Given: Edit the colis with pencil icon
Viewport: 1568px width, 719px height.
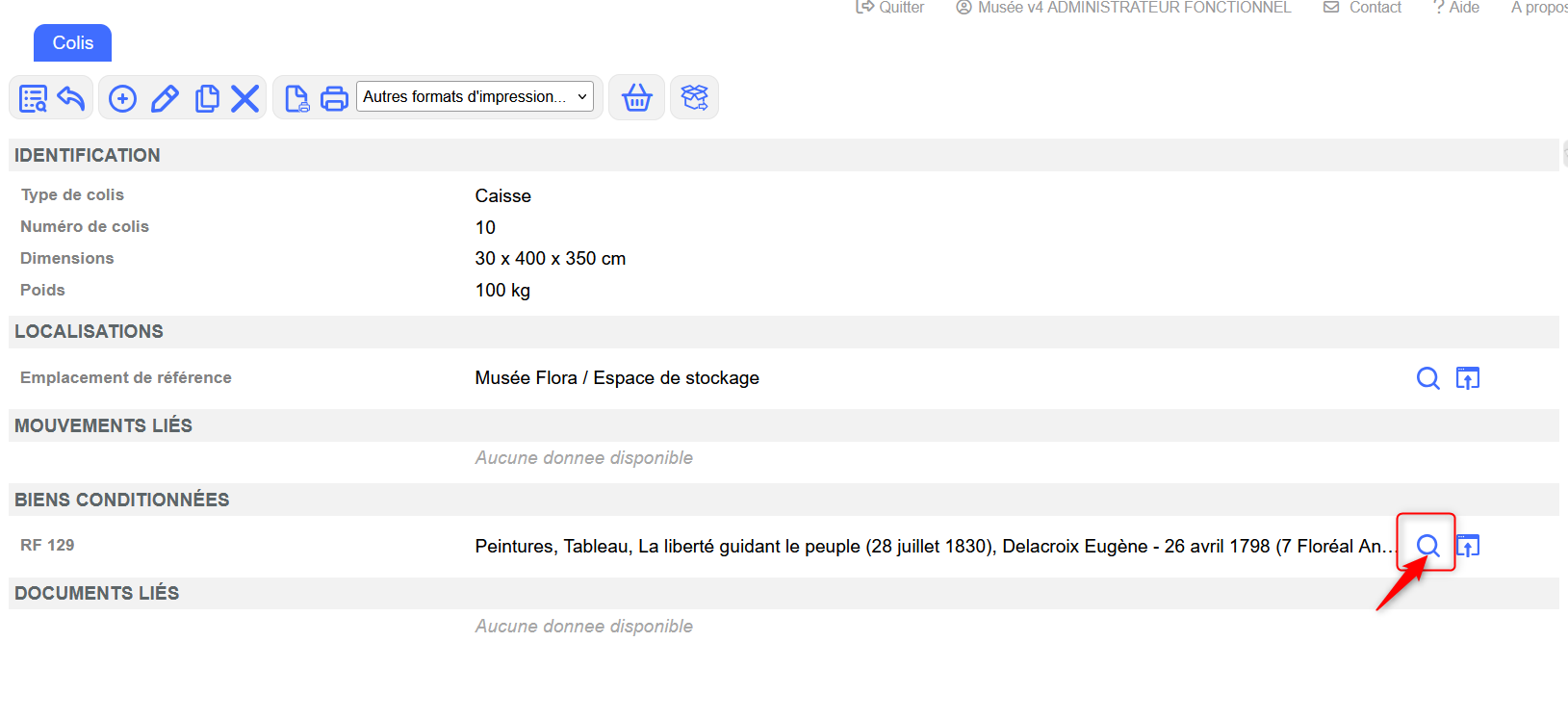Looking at the screenshot, I should coord(165,98).
